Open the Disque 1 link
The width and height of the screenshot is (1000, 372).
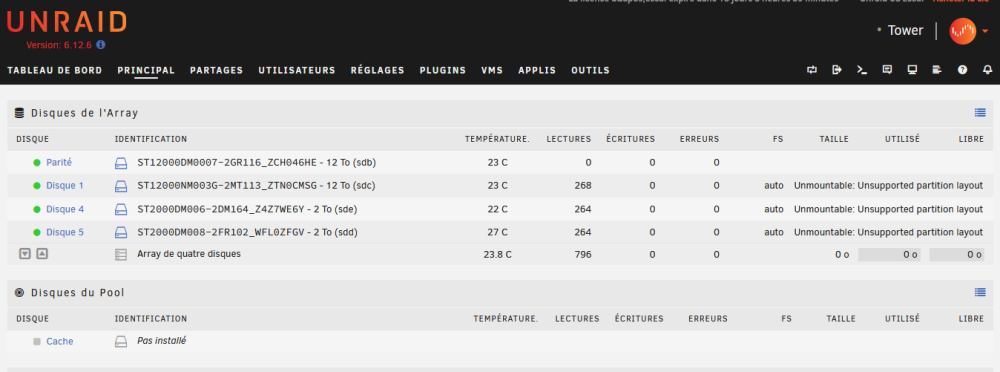[x=65, y=186]
